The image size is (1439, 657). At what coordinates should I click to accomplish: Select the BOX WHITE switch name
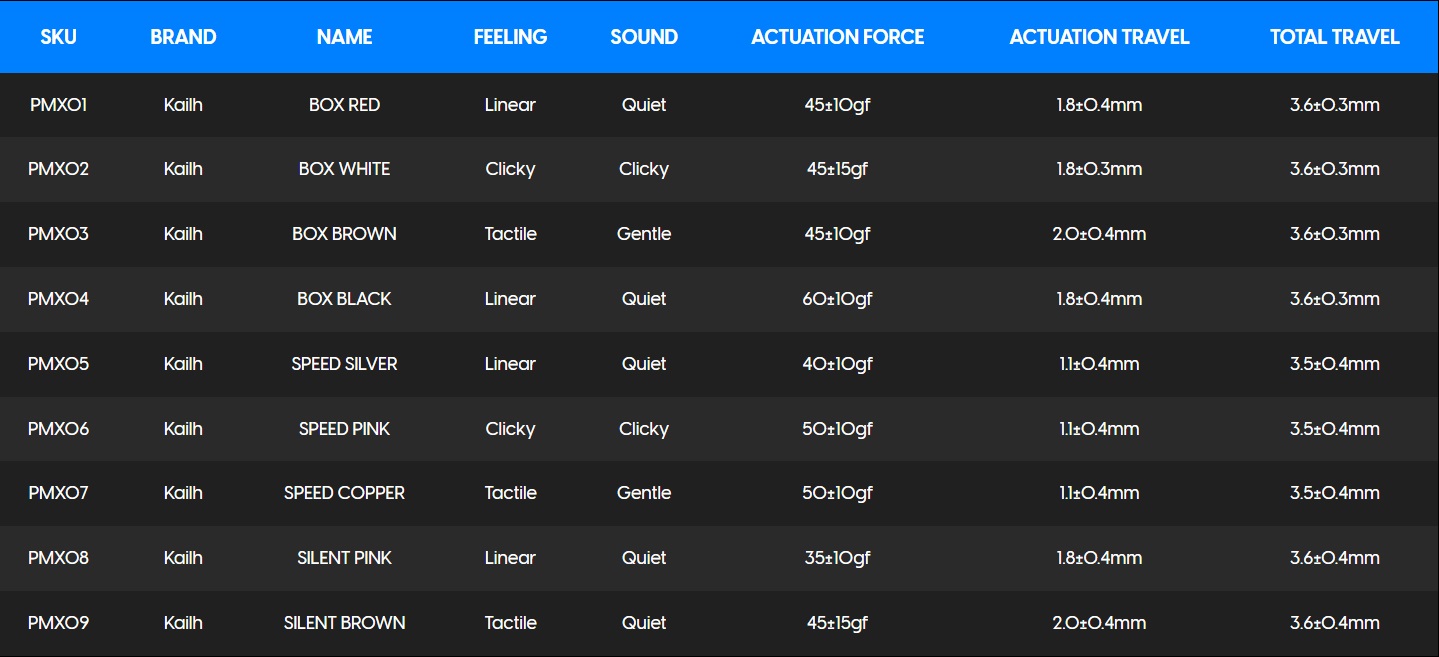tap(344, 169)
